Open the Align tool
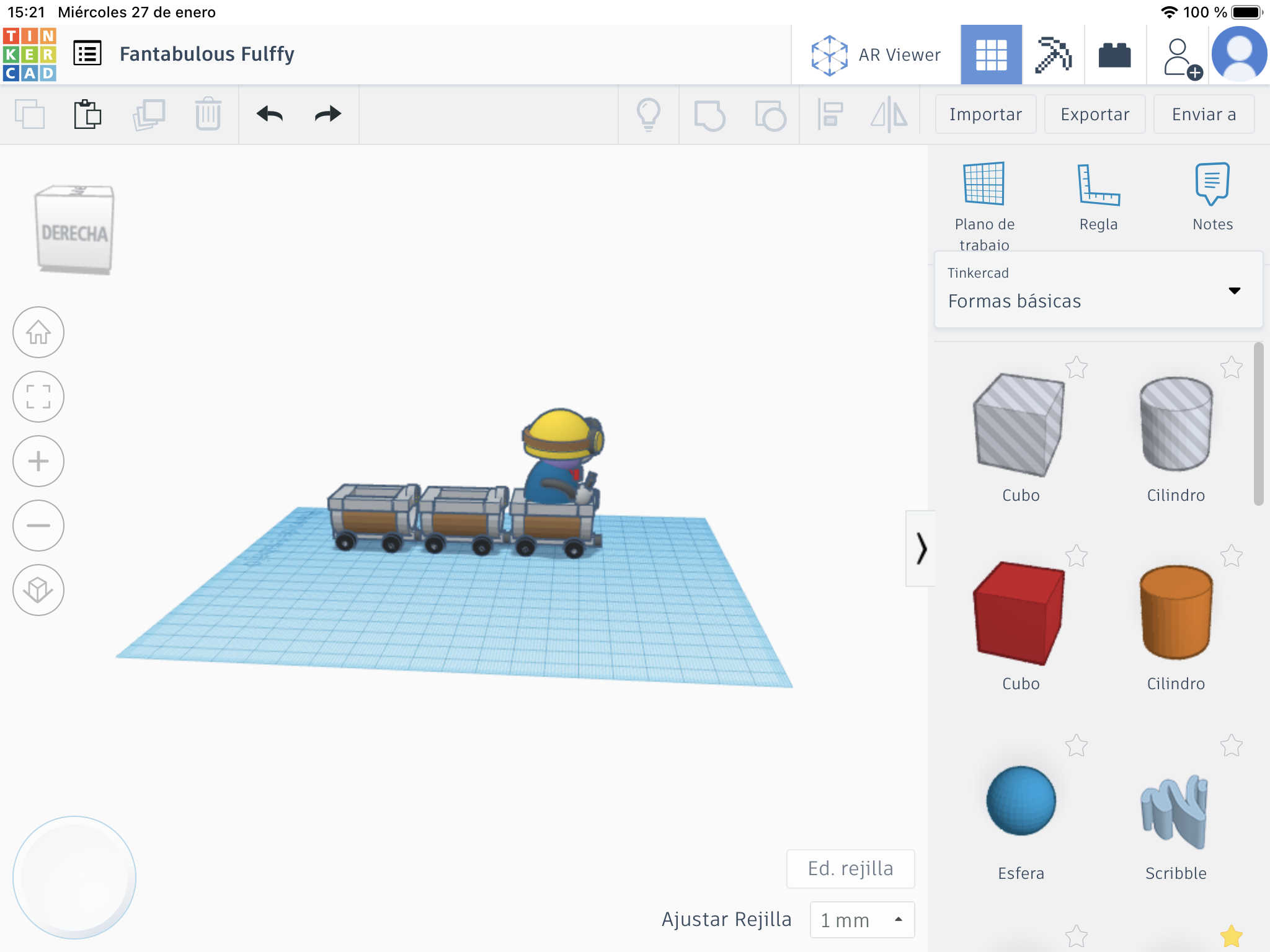This screenshot has width=1270, height=952. point(831,114)
